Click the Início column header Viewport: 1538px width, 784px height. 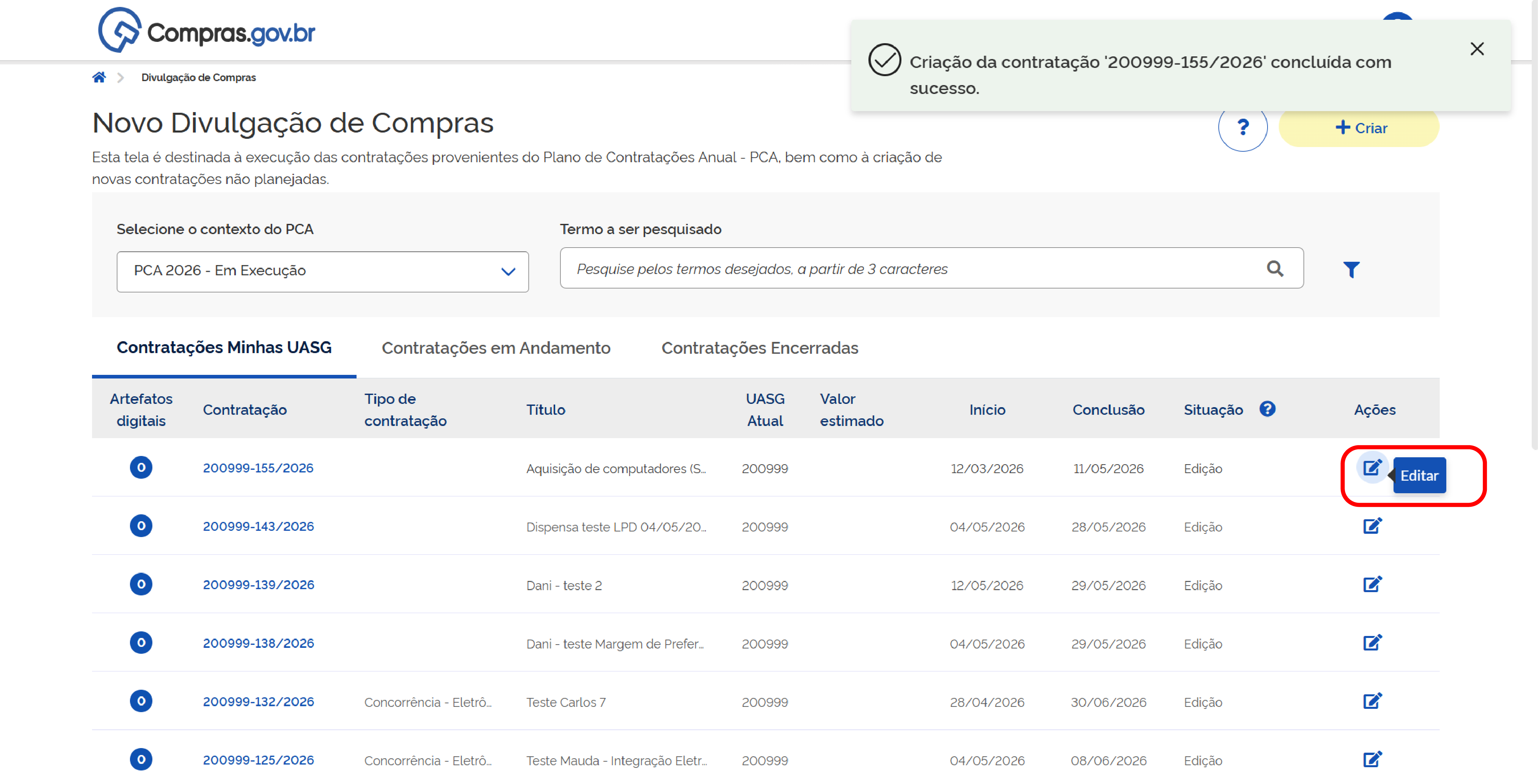(987, 410)
